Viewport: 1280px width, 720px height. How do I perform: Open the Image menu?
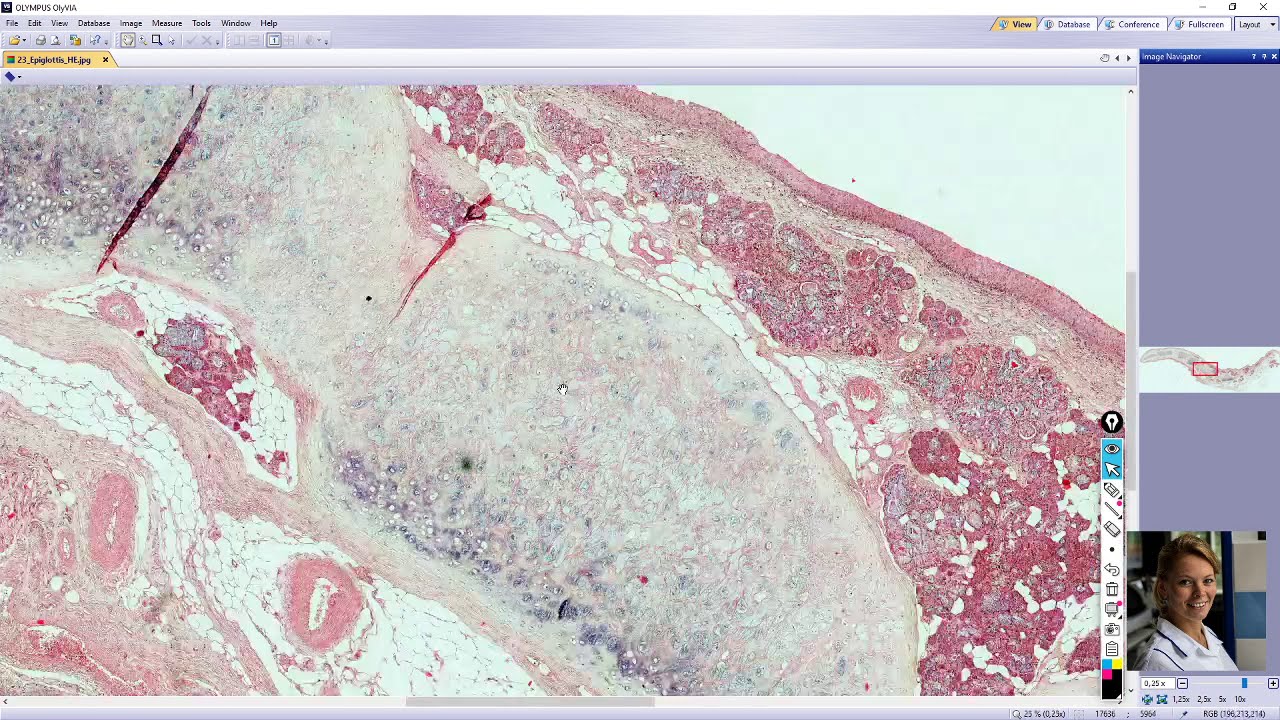point(131,23)
